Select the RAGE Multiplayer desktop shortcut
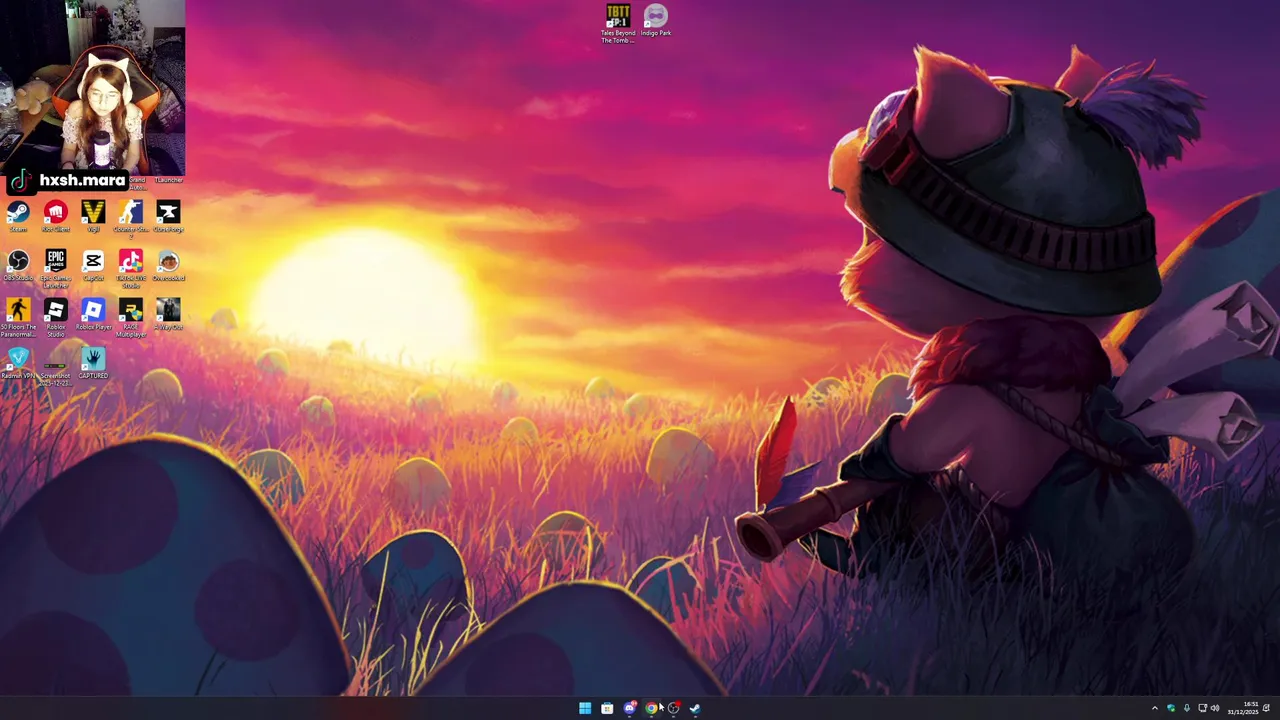Image resolution: width=1280 pixels, height=720 pixels. coord(131,318)
